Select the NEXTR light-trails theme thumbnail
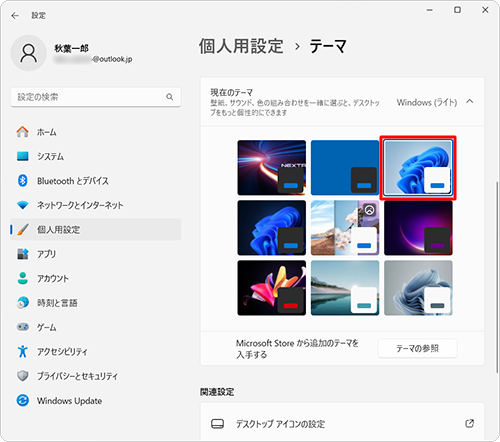Screen dimensions: 500x442 point(271,168)
